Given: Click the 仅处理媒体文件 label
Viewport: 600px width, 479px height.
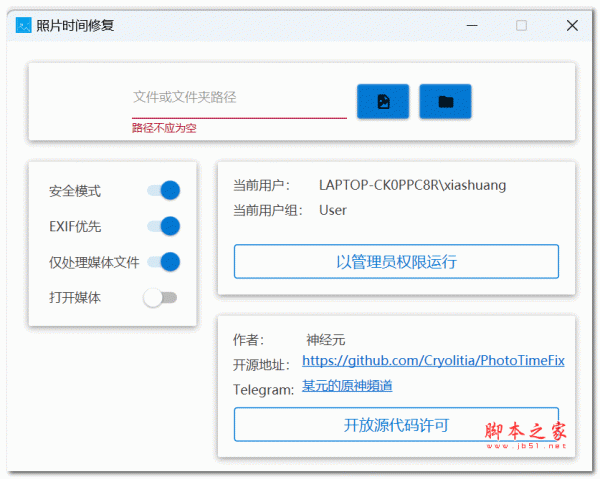Looking at the screenshot, I should click(94, 262).
